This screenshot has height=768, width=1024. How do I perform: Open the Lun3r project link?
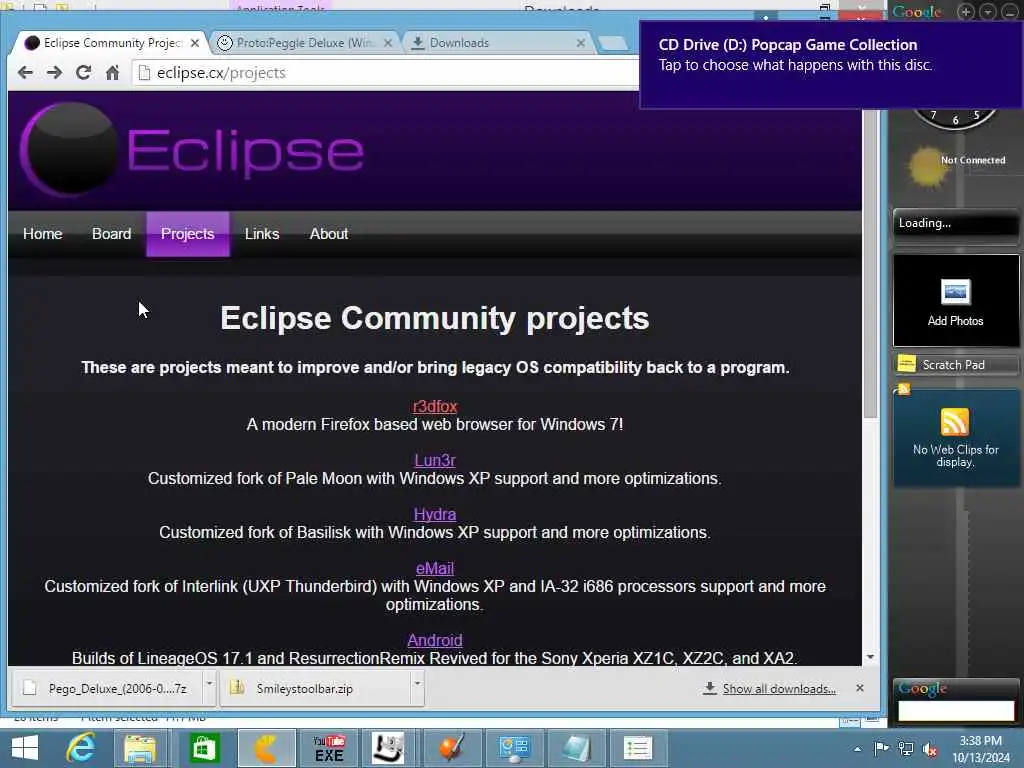pos(435,460)
